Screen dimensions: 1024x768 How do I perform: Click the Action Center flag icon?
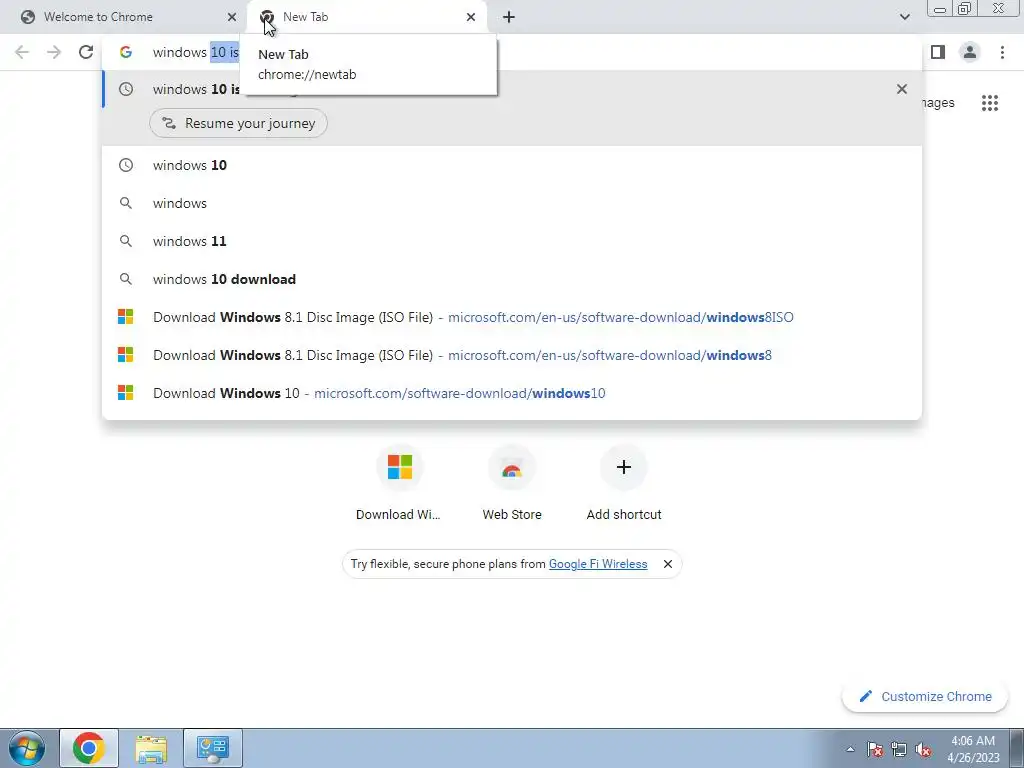[x=875, y=749]
